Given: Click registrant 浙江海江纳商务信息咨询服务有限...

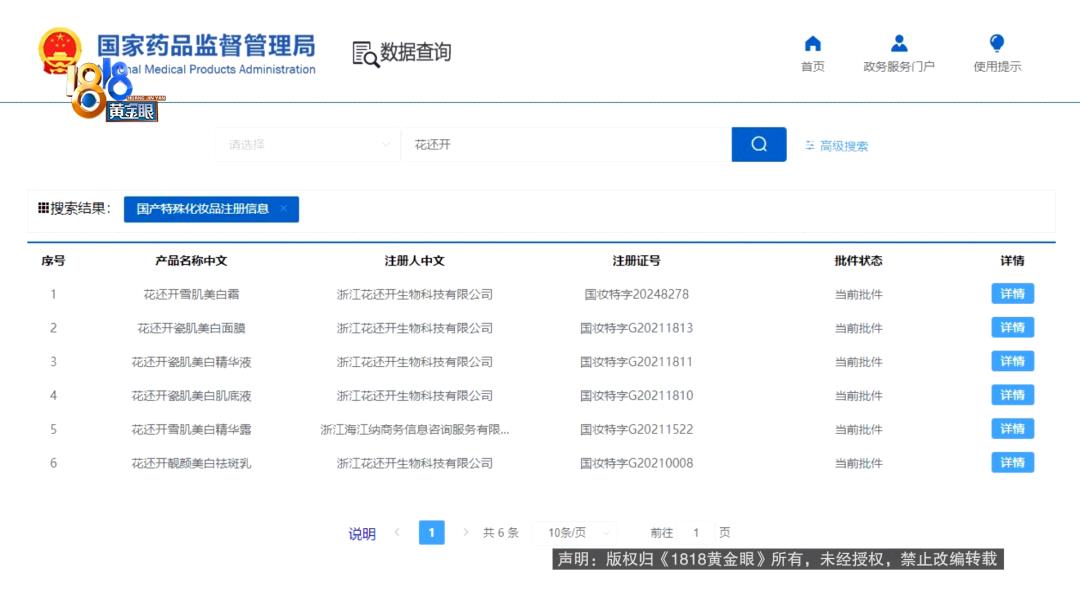Looking at the screenshot, I should 415,430.
